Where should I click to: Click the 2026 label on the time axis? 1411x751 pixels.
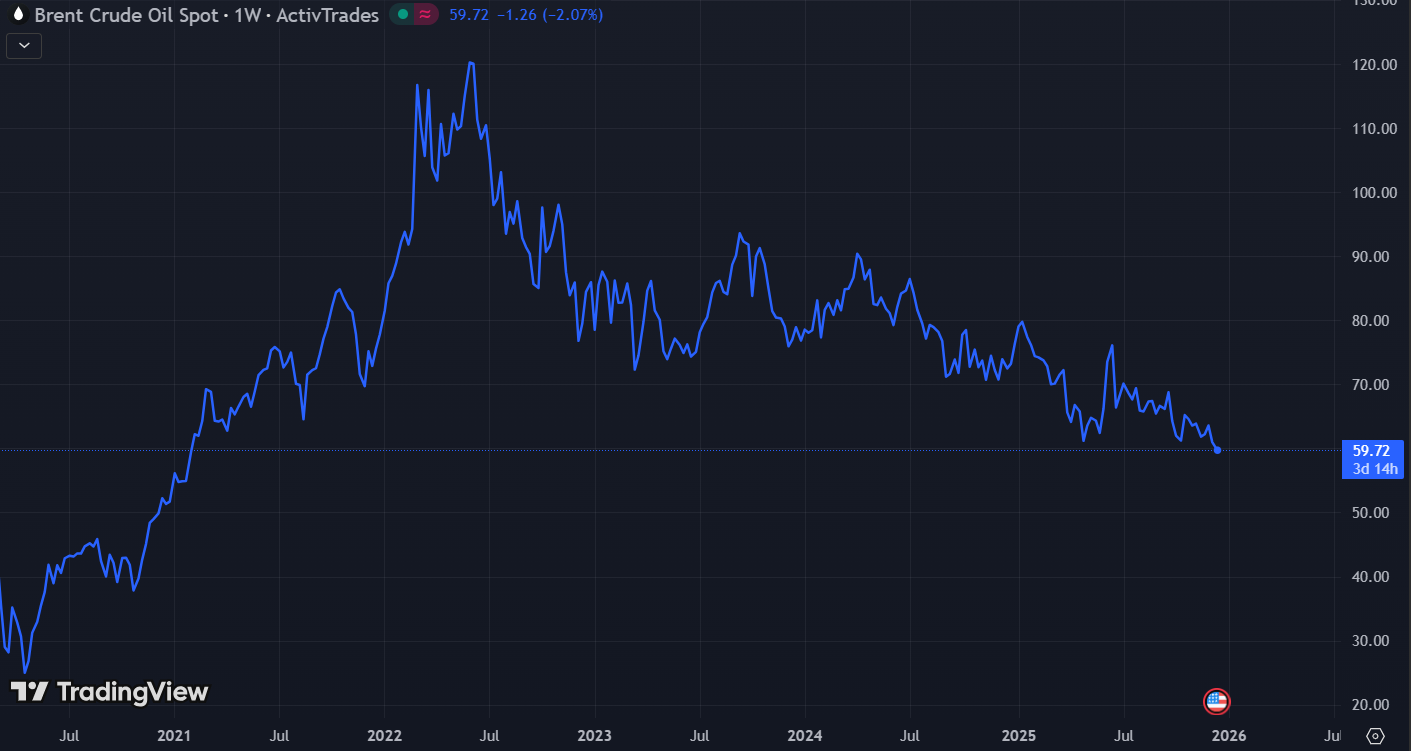(x=1229, y=736)
